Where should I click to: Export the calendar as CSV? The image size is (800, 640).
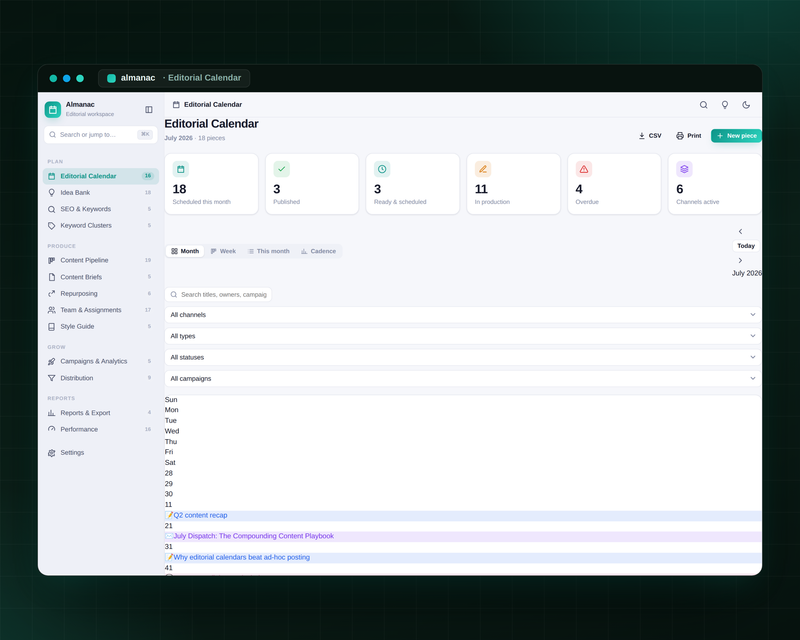650,136
